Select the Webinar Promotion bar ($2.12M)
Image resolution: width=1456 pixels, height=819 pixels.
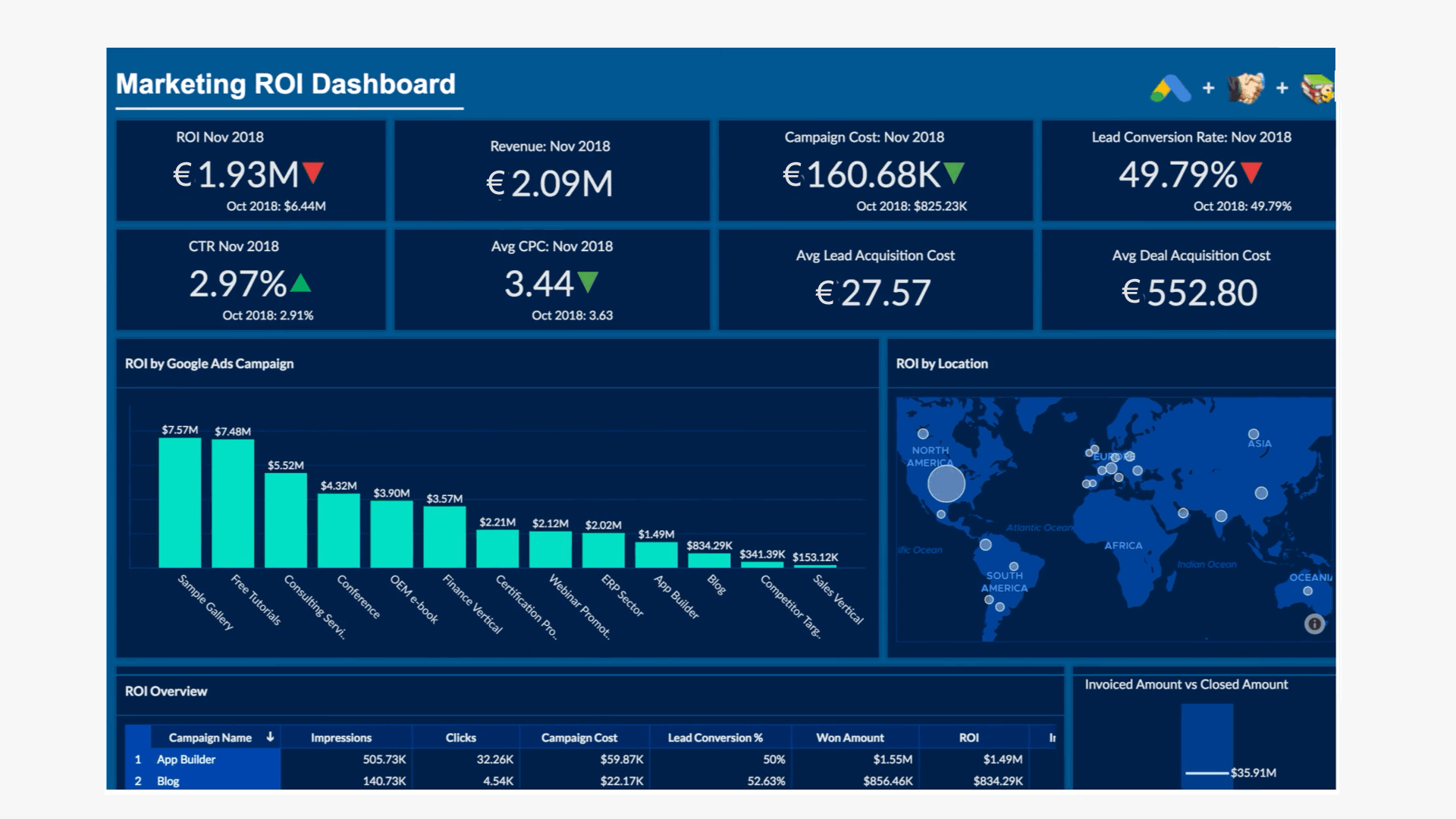(x=551, y=549)
